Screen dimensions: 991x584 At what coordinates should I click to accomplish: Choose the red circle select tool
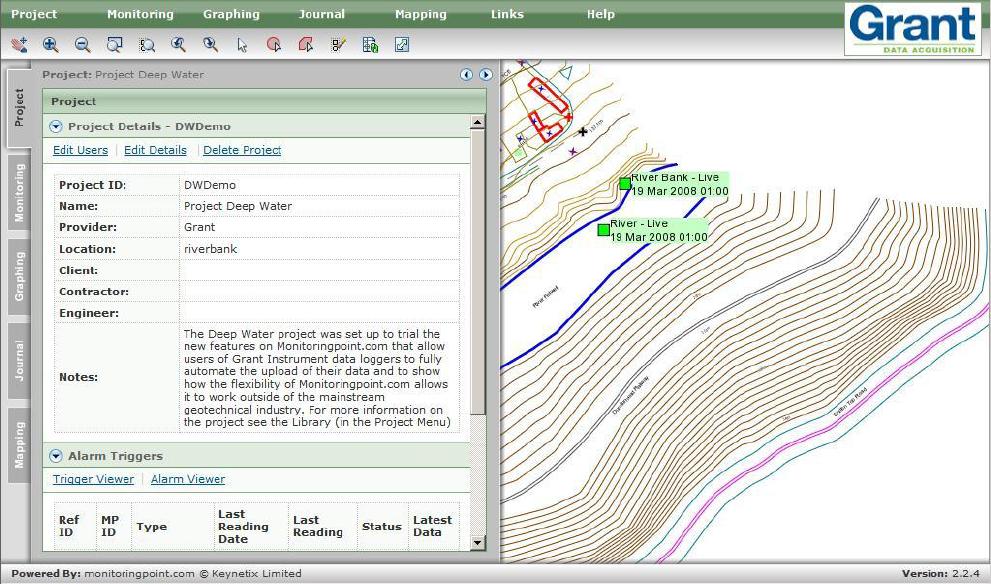tap(274, 44)
